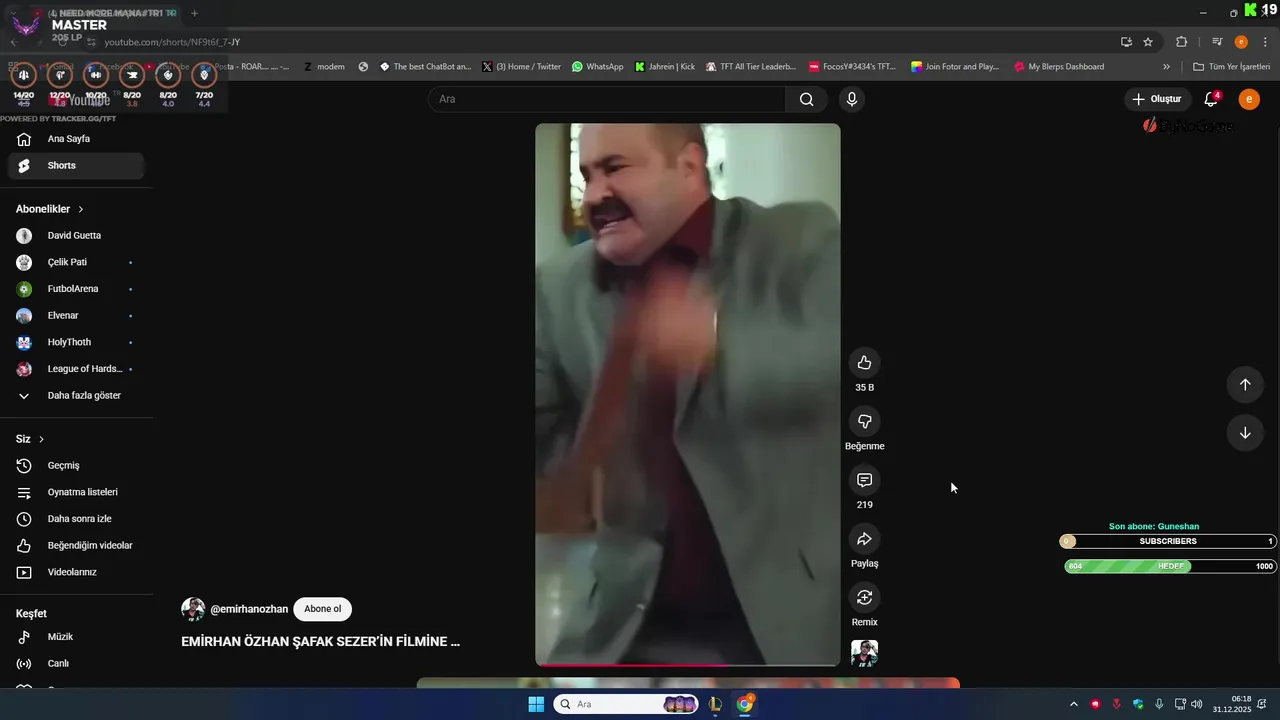Viewport: 1280px width, 720px height.
Task: Remix this Short
Action: [x=864, y=597]
